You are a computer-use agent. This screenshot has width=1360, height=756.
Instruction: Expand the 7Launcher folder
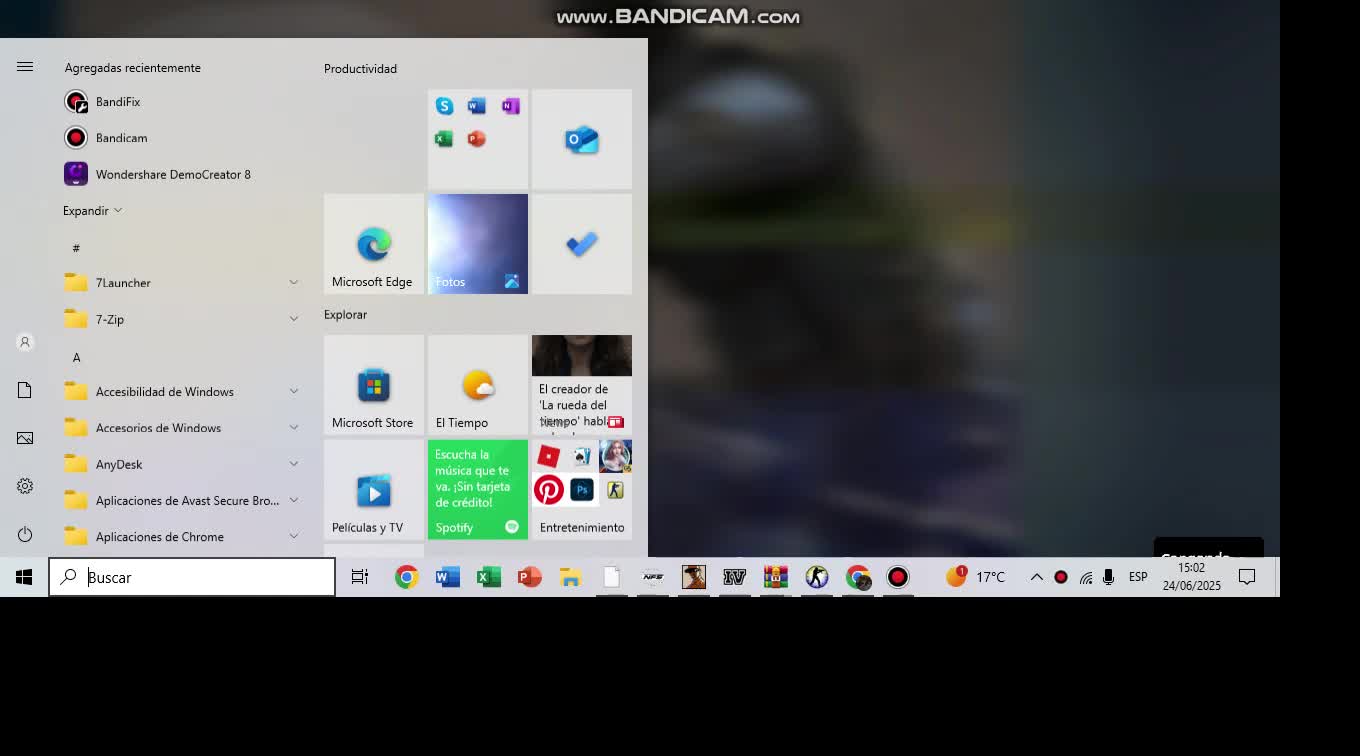click(x=180, y=283)
